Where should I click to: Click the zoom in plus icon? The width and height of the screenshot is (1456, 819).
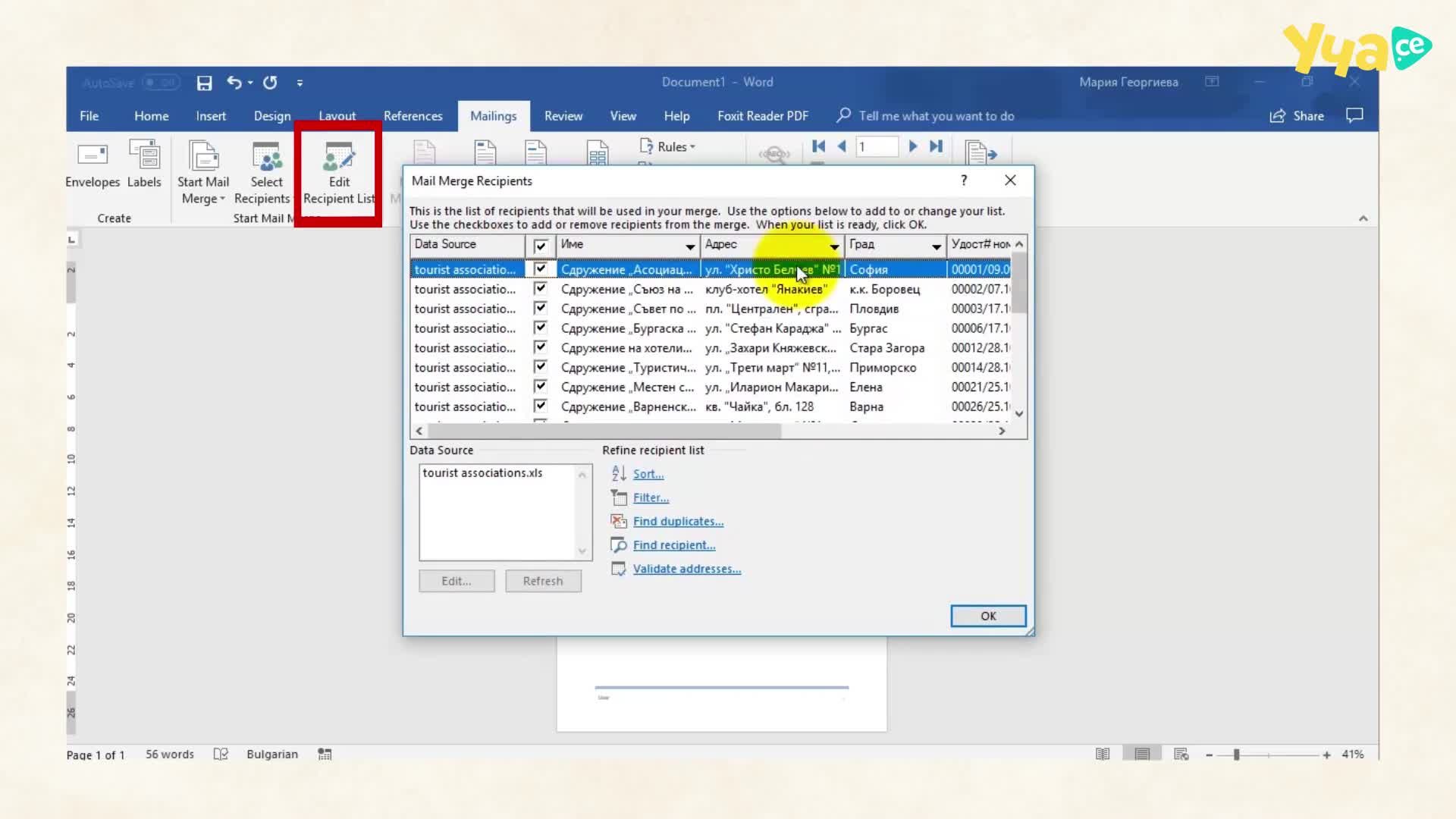click(x=1326, y=755)
